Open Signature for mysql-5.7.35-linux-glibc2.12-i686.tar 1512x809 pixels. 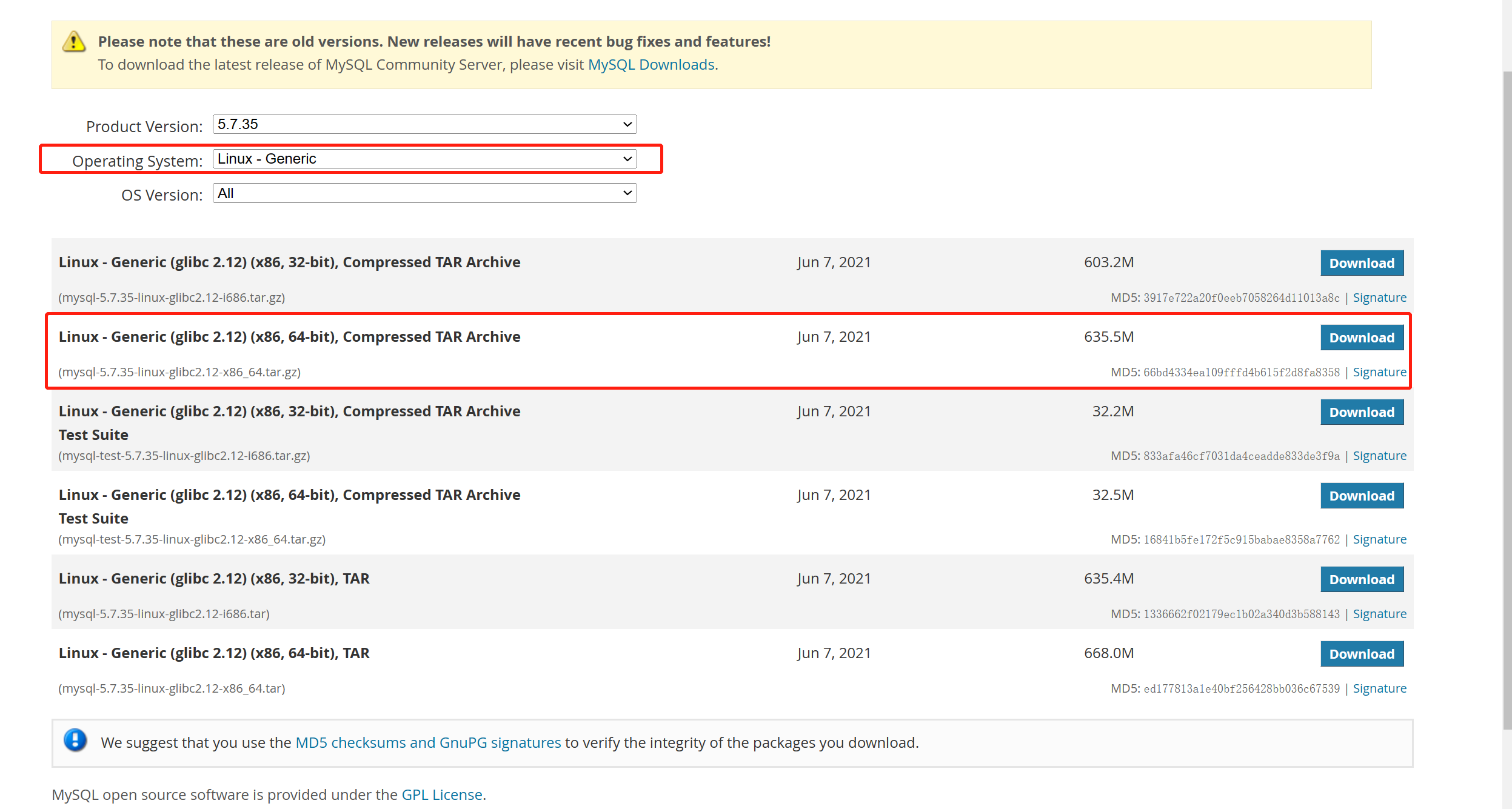click(1379, 614)
